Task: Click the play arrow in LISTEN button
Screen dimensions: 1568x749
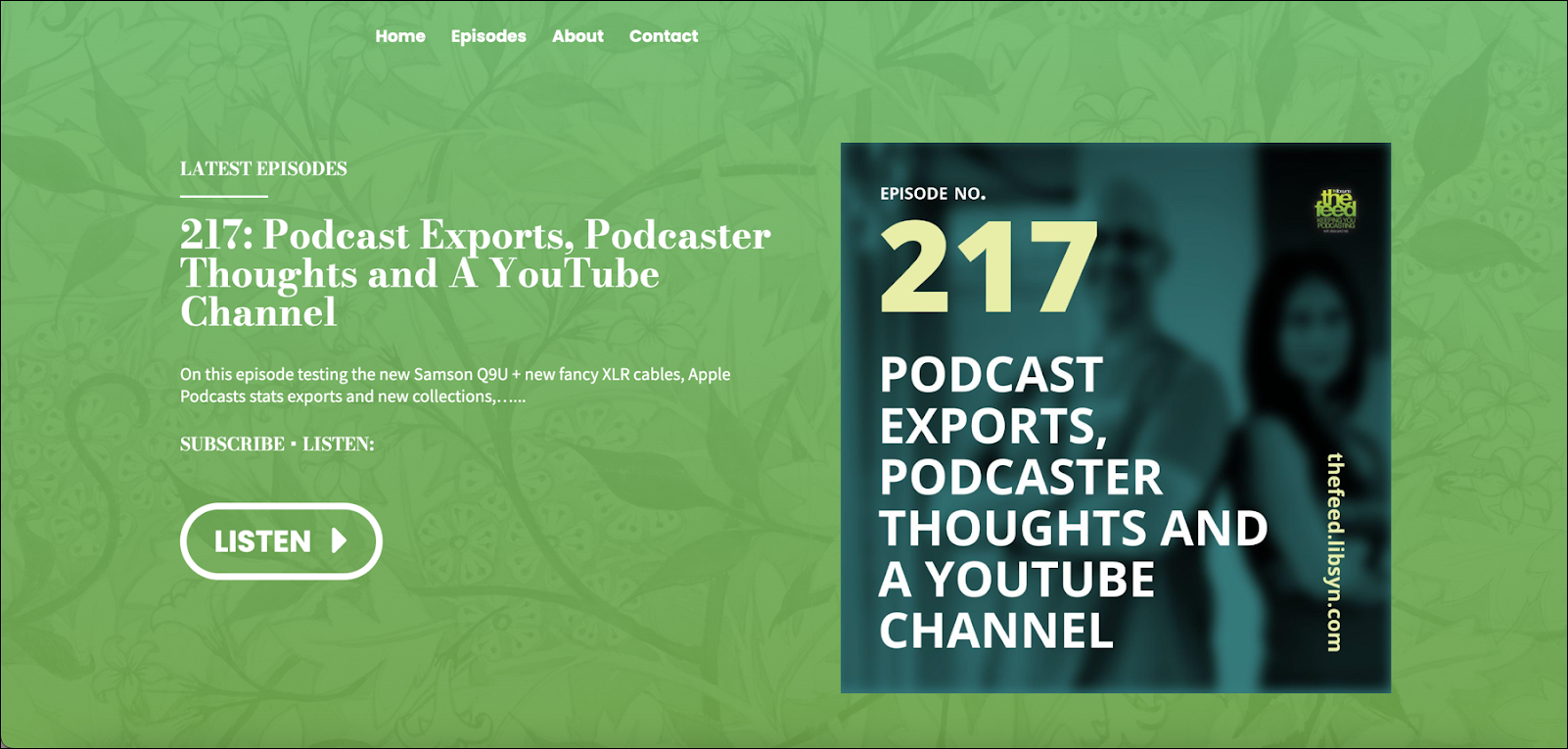Action: point(339,541)
